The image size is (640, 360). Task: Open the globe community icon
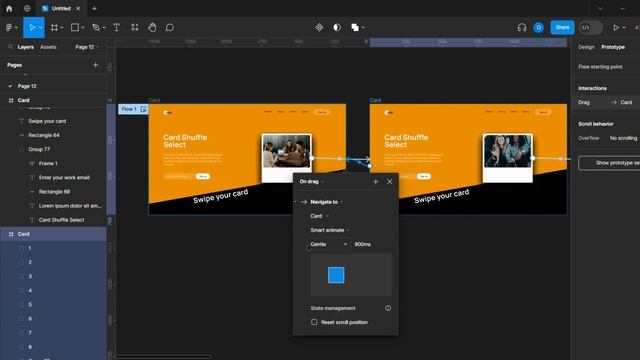(x=27, y=8)
